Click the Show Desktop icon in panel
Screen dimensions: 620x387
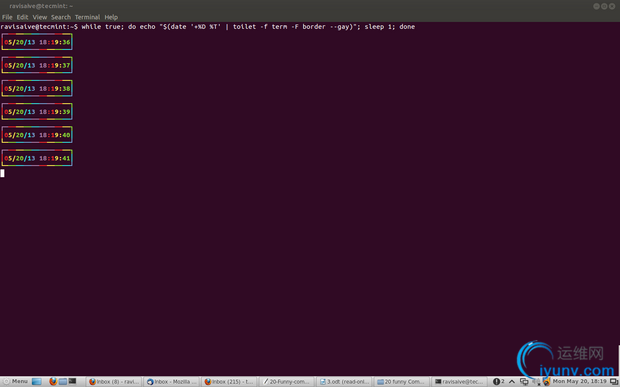coord(37,381)
